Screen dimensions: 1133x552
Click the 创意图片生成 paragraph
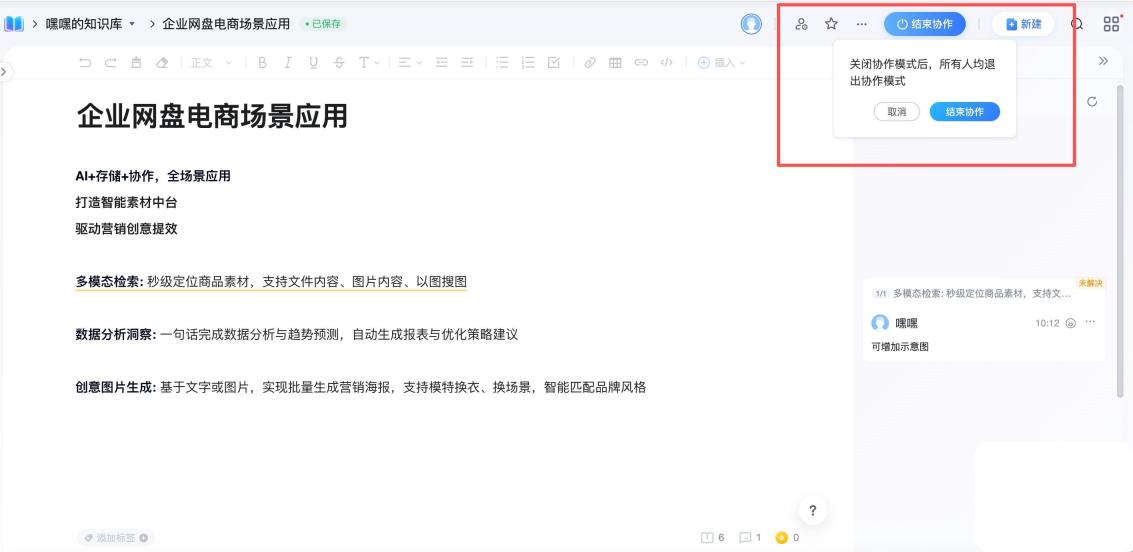[361, 387]
